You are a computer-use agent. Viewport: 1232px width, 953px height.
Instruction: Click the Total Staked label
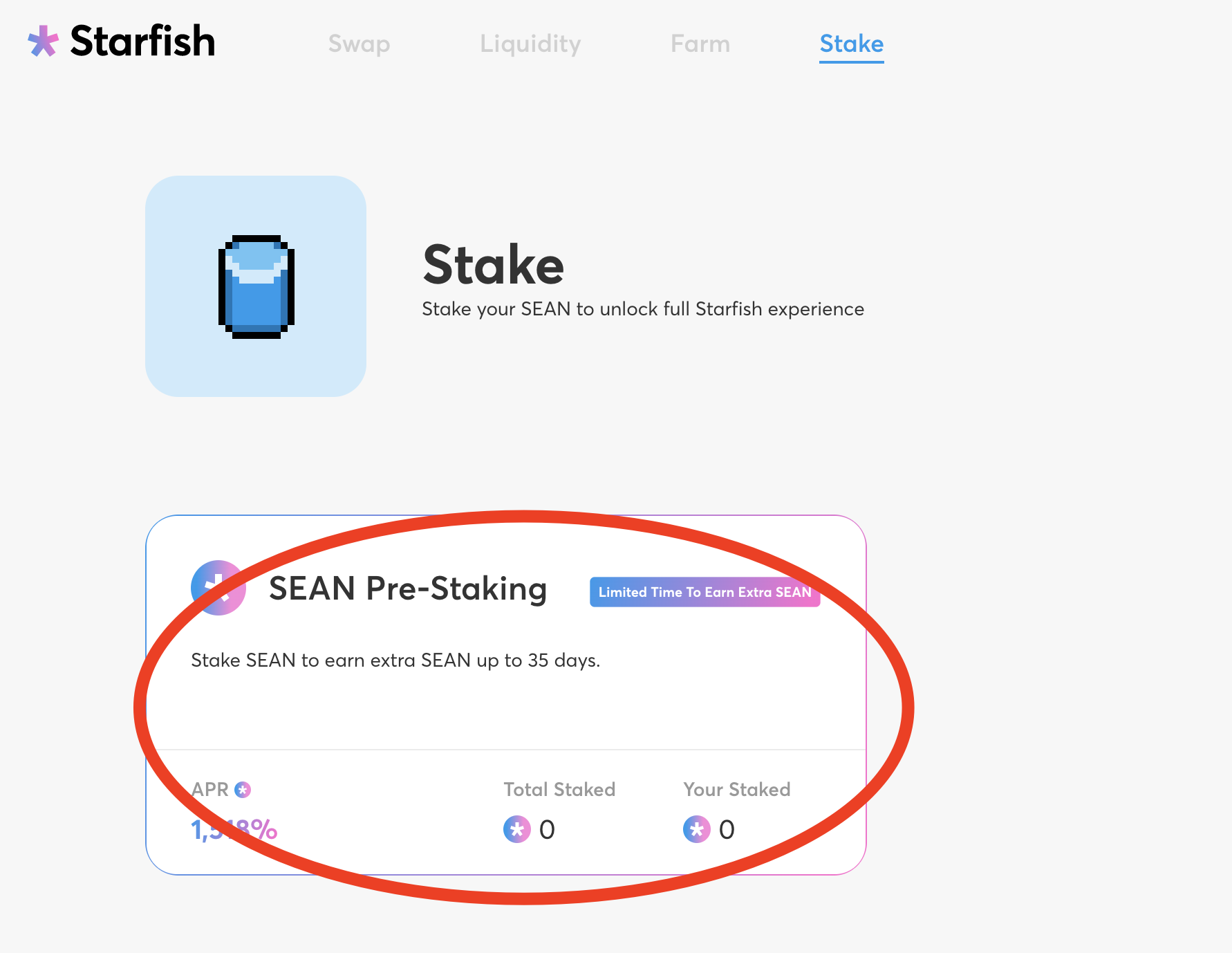(559, 790)
